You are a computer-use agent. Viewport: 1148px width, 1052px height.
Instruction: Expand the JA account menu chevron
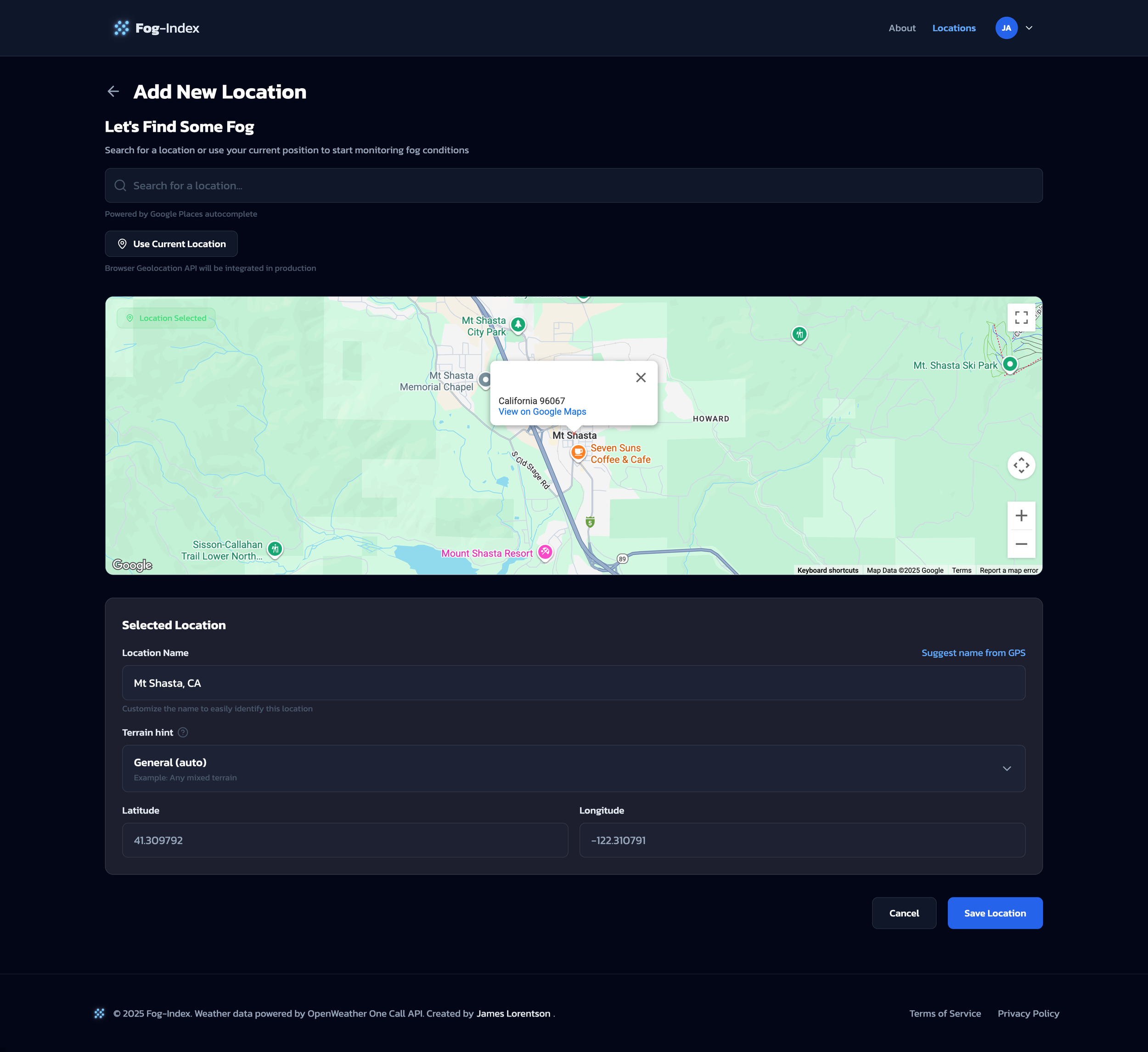click(1029, 28)
